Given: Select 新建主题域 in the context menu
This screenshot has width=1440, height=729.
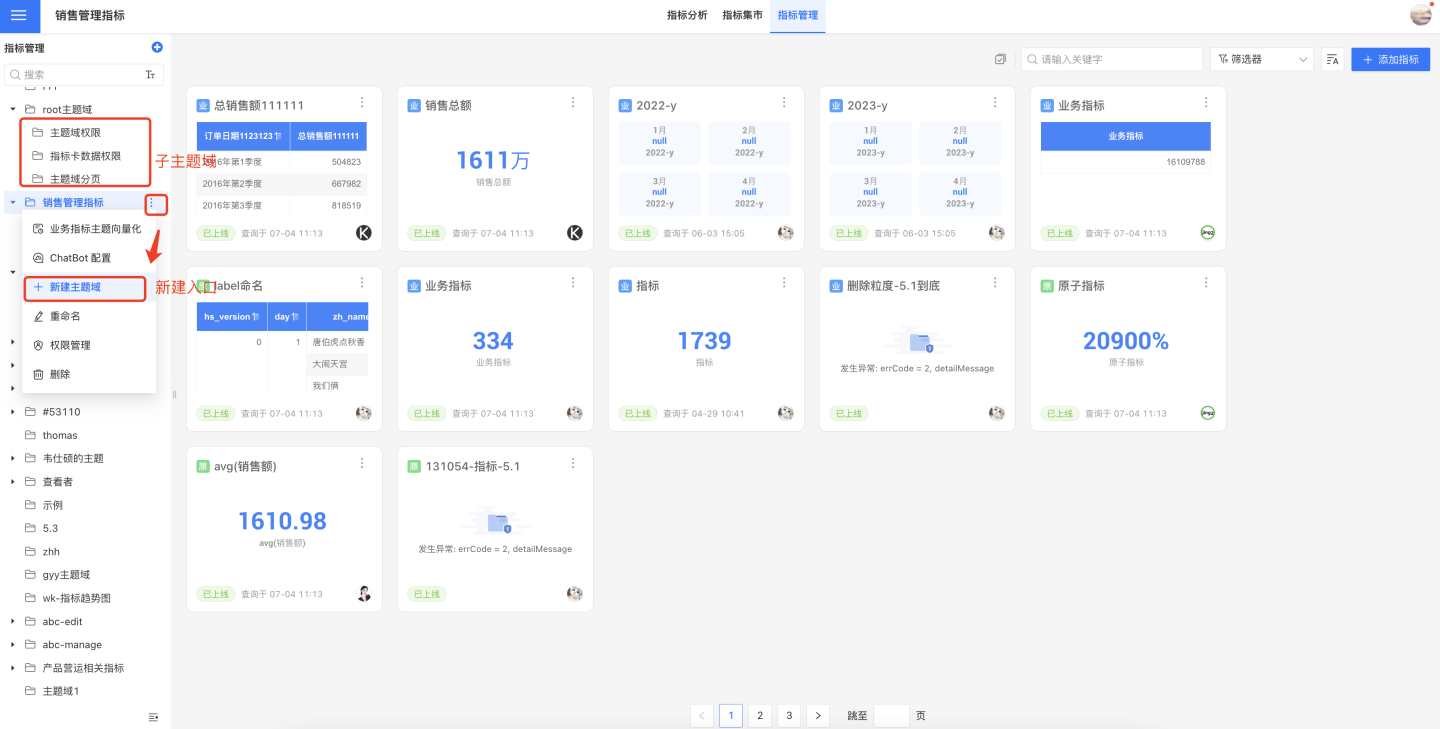Looking at the screenshot, I should tap(75, 287).
